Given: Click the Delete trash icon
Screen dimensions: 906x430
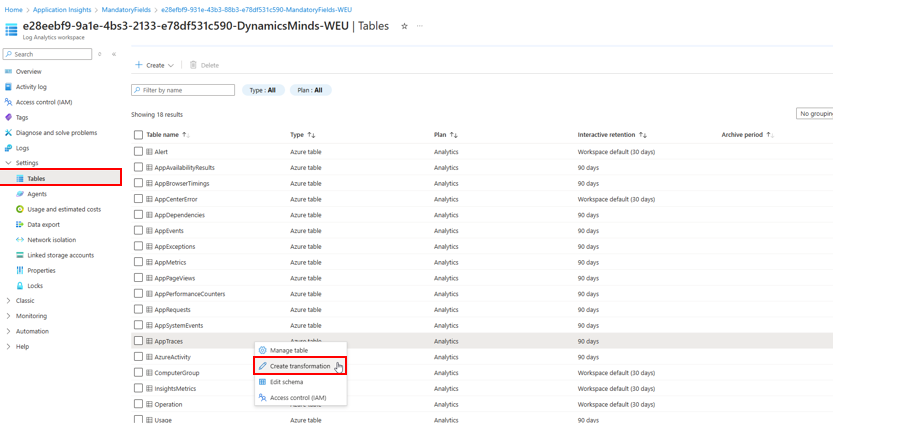Looking at the screenshot, I should coord(194,65).
